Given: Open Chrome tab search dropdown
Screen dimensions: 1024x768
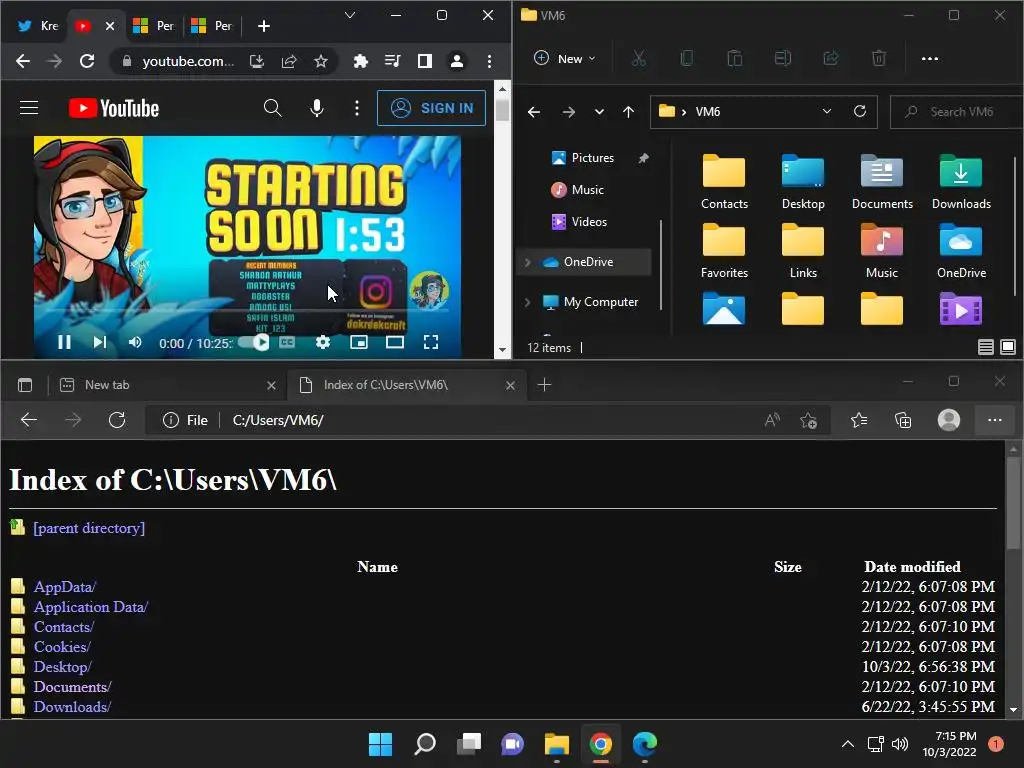Looking at the screenshot, I should (350, 15).
